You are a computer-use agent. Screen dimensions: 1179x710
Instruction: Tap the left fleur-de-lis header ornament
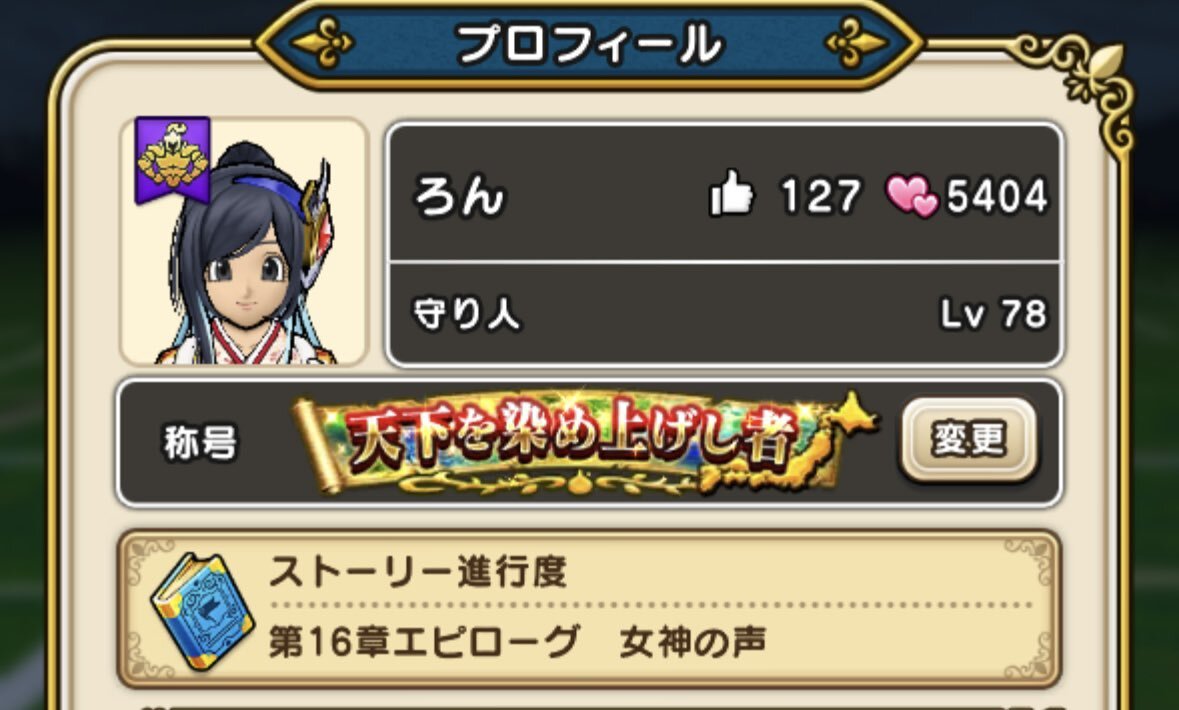point(323,43)
